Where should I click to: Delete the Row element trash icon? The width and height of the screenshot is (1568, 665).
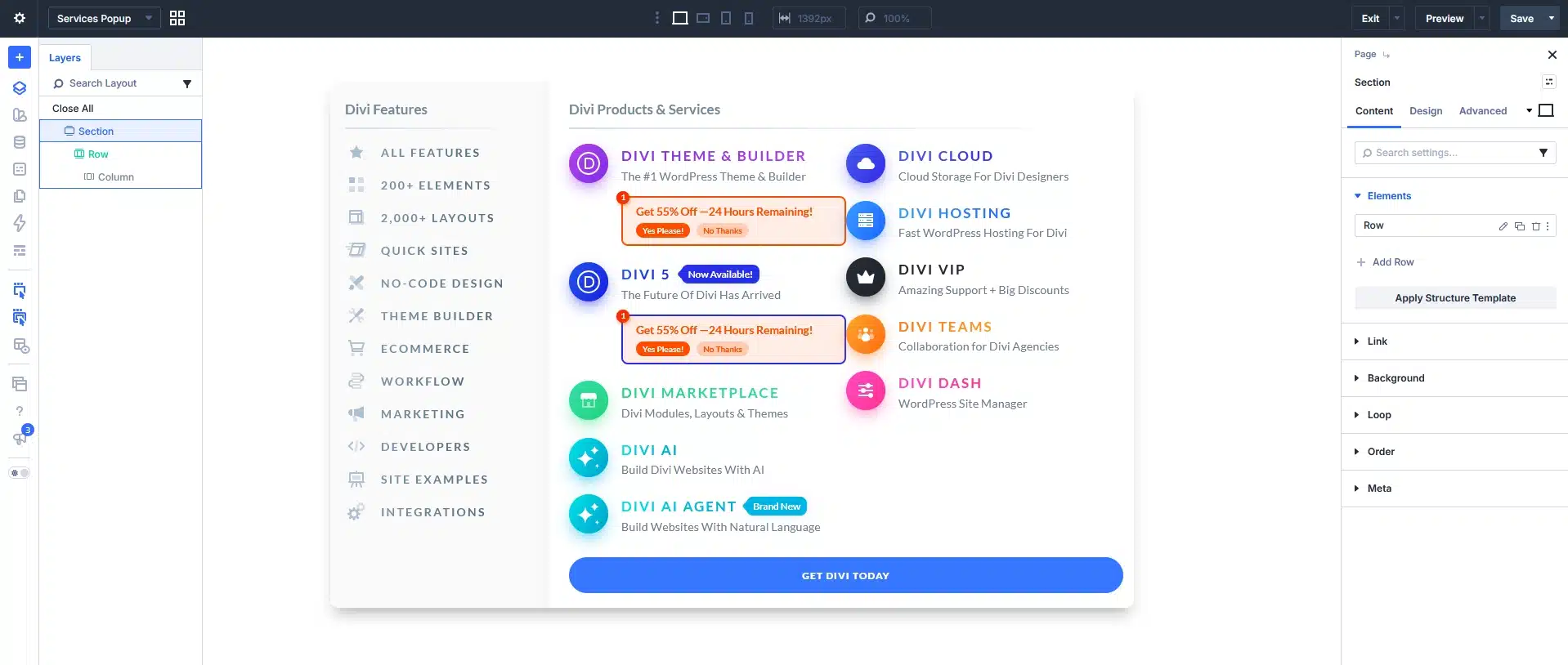1535,226
